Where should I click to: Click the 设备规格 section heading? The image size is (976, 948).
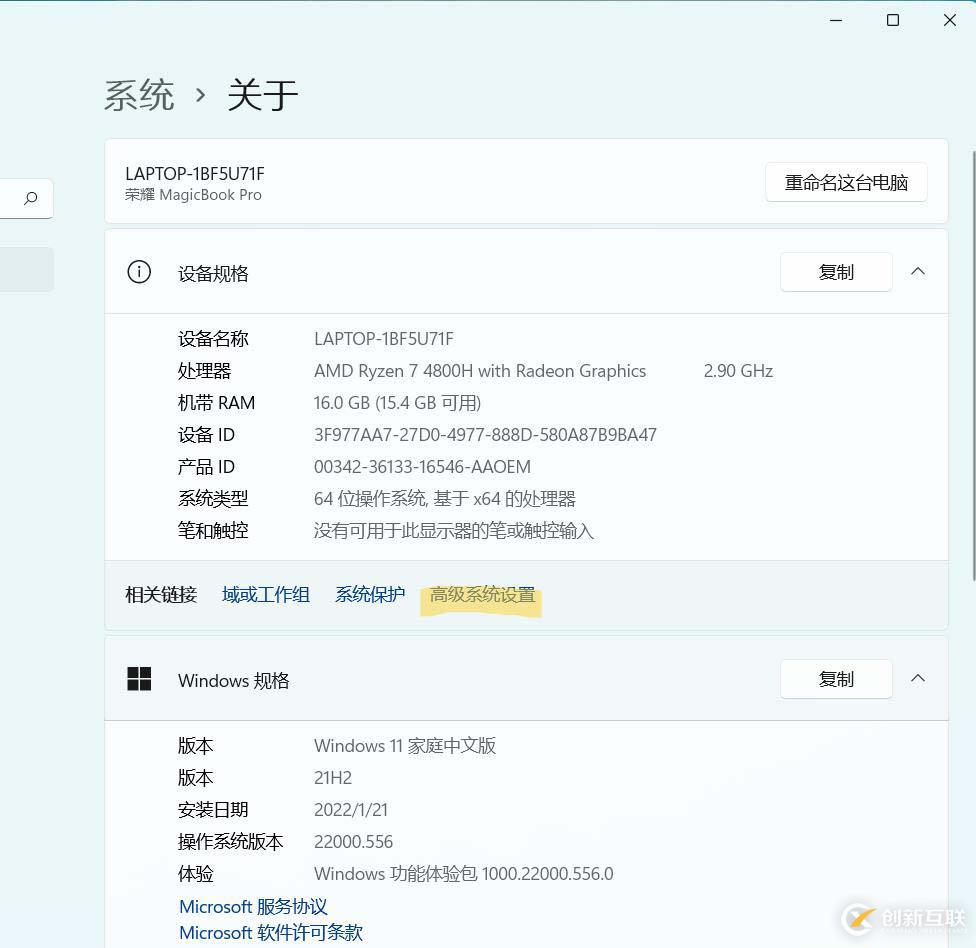(213, 273)
